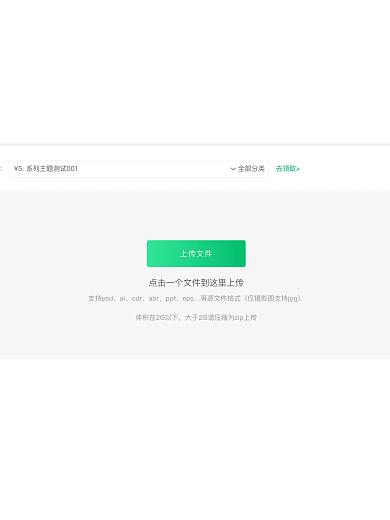Open the 去领取> link
This screenshot has height=520, width=390.
tap(288, 169)
